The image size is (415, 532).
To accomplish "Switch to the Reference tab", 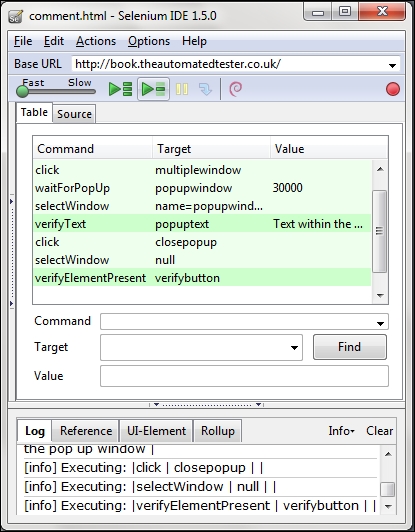I will pyautogui.click(x=86, y=431).
